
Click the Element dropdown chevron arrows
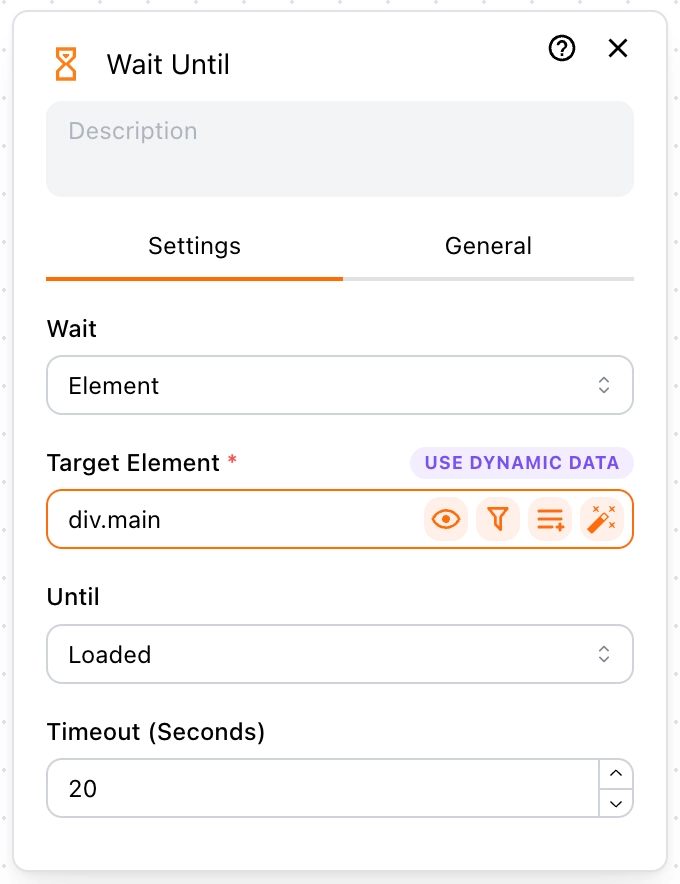(604, 386)
